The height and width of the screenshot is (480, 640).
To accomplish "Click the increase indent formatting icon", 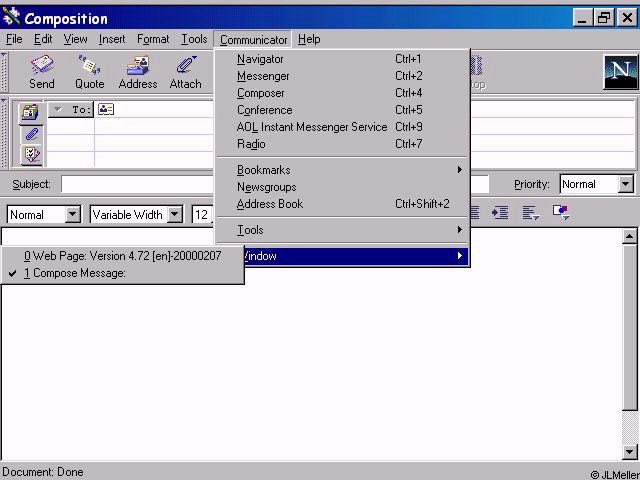I will (500, 212).
